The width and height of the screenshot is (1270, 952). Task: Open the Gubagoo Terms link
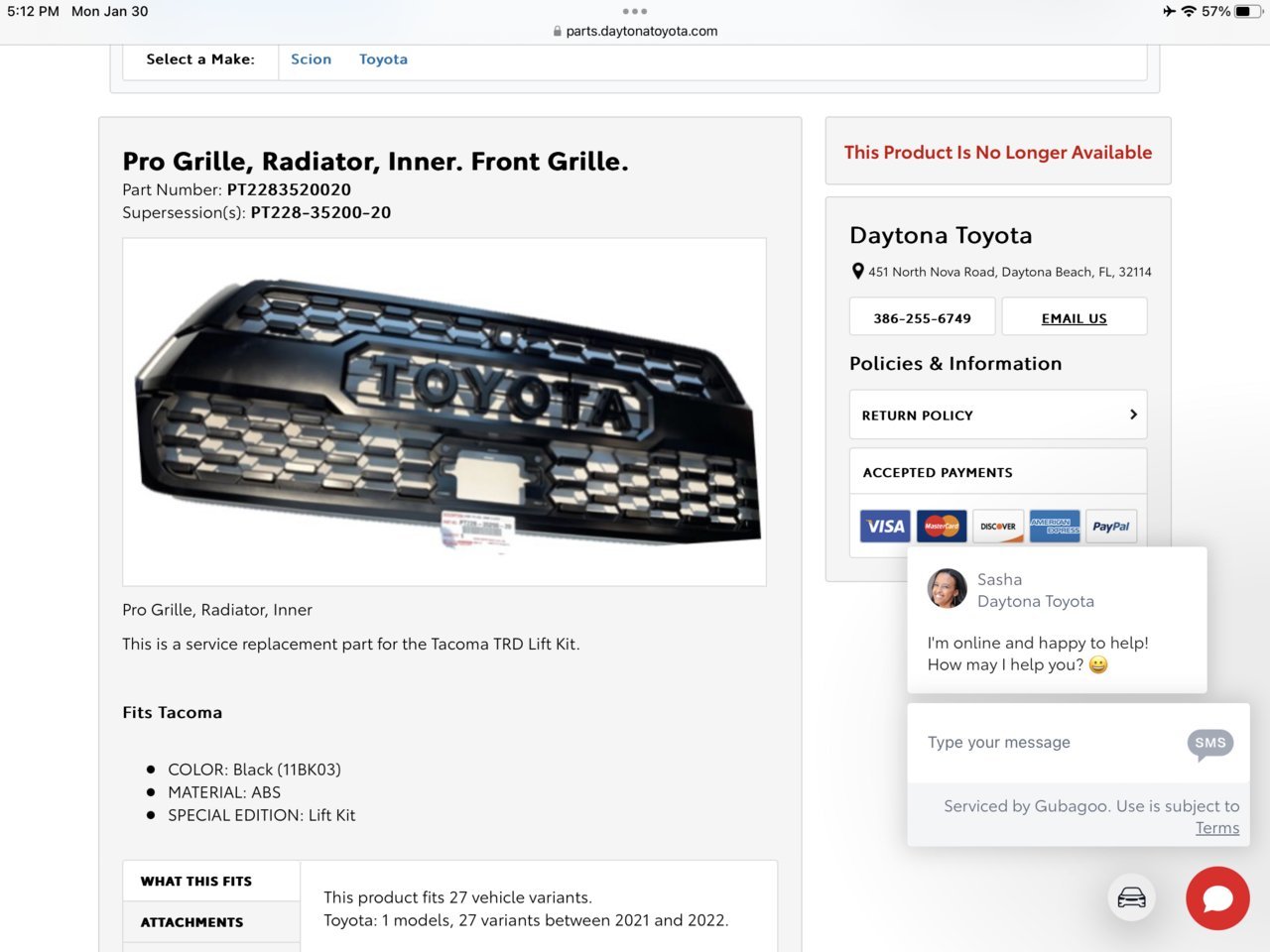(1217, 828)
